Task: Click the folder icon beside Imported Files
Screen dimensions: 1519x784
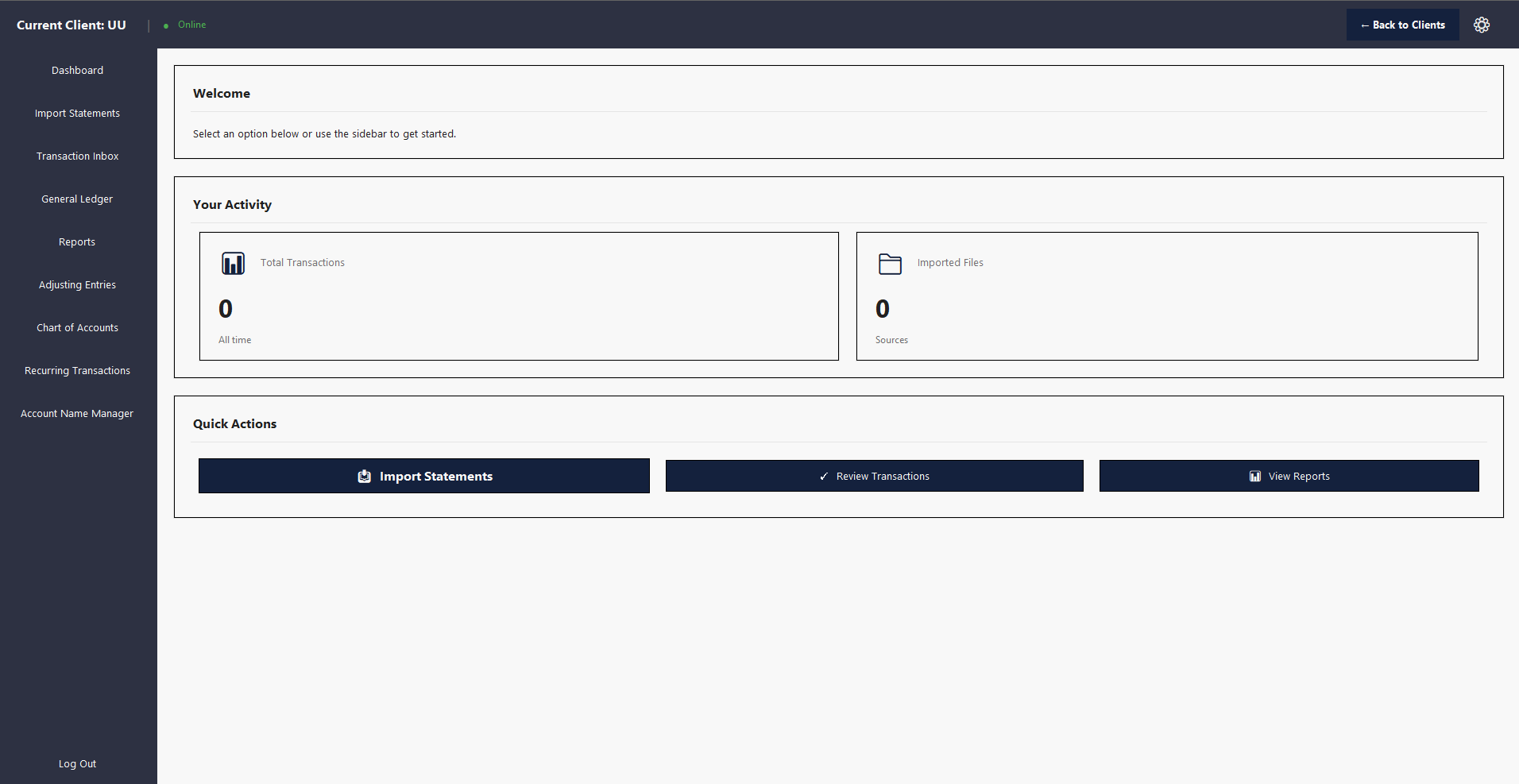Action: [x=890, y=263]
